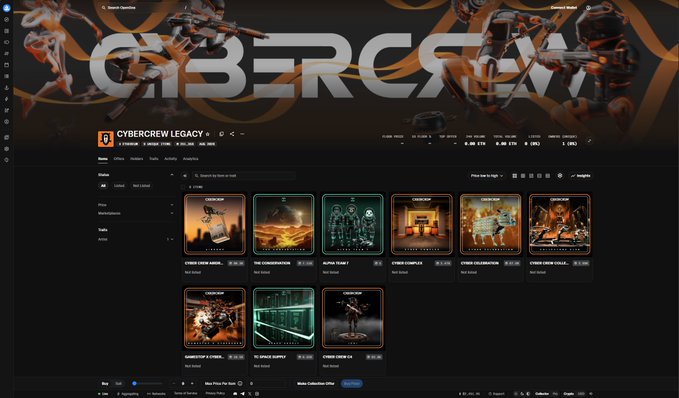This screenshot has width=679, height=398.
Task: Click the OpenSea logo in the sidebar
Action: point(6,8)
